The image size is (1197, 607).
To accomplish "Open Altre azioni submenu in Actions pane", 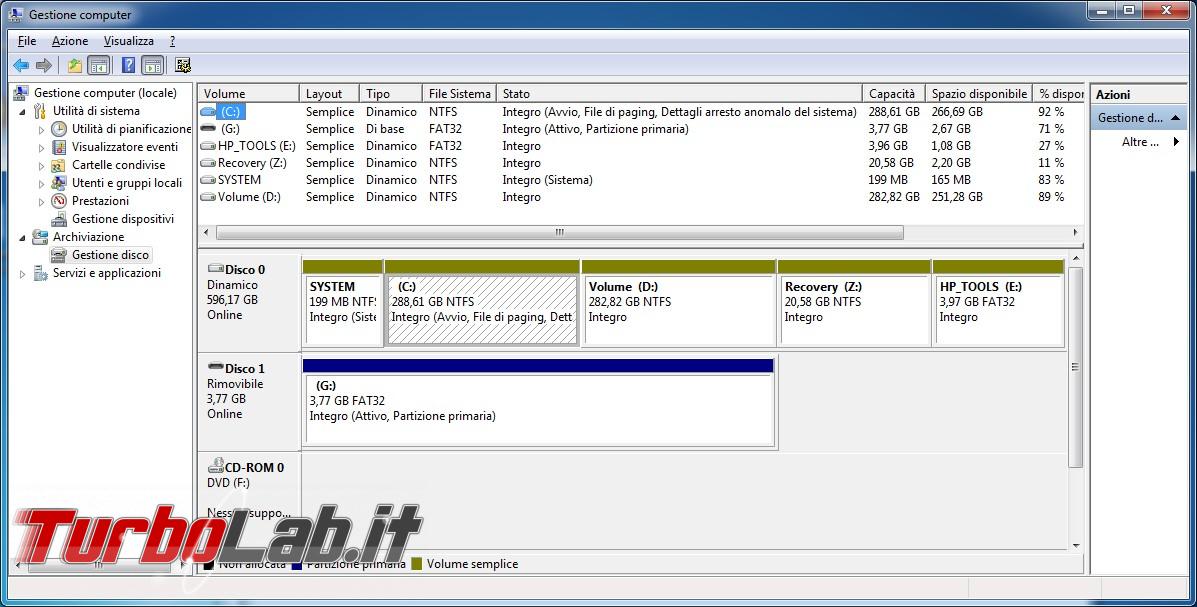I will point(1150,142).
